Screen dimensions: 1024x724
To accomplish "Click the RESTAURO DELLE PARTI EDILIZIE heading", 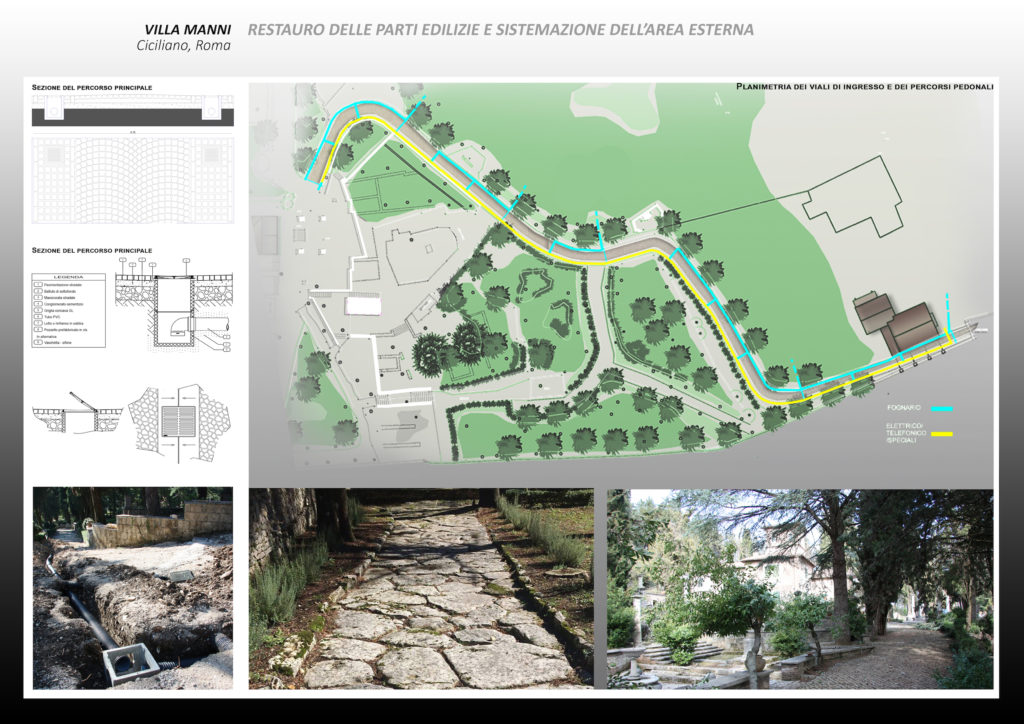I will click(x=500, y=30).
